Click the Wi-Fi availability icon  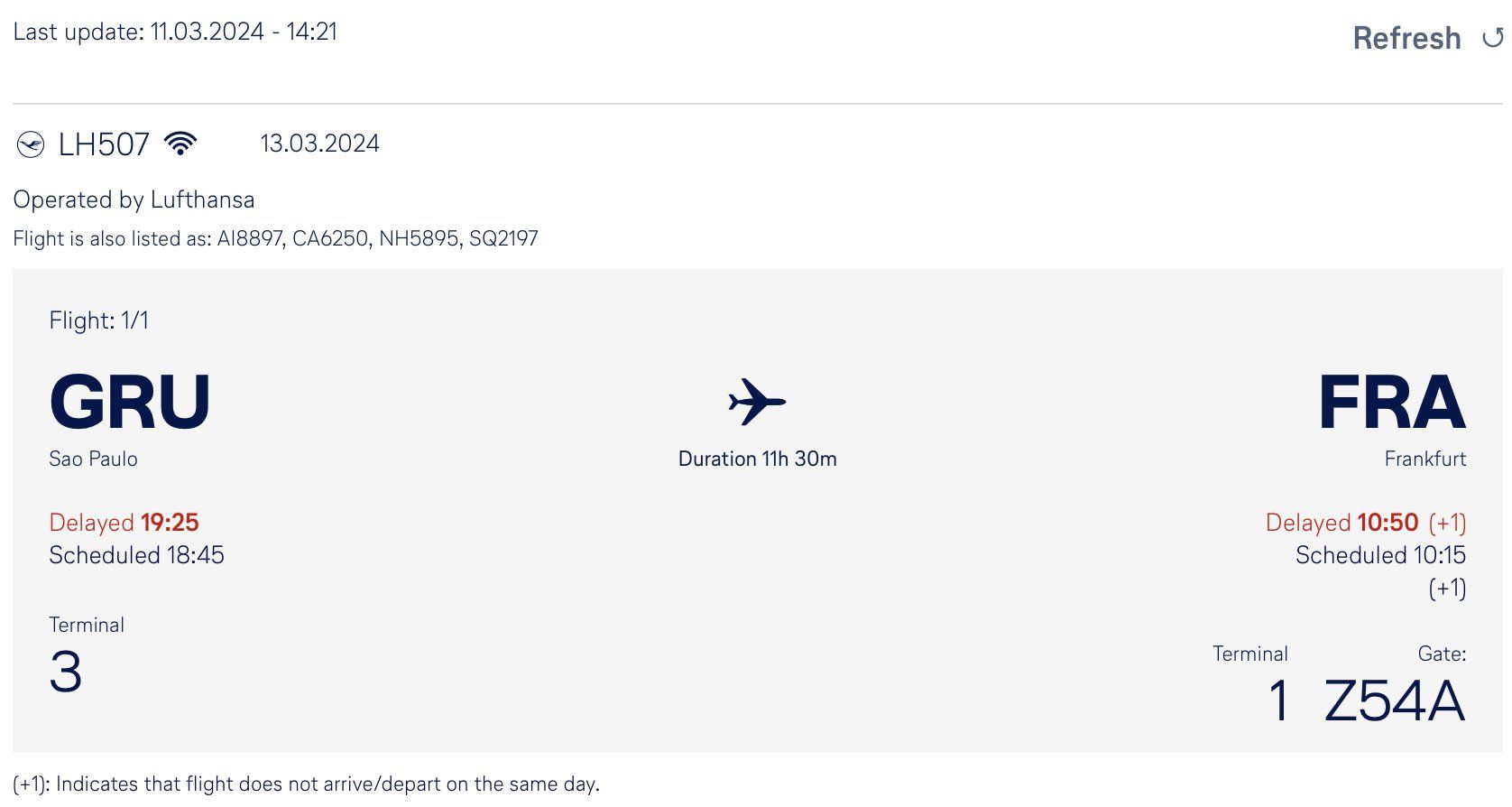click(180, 144)
